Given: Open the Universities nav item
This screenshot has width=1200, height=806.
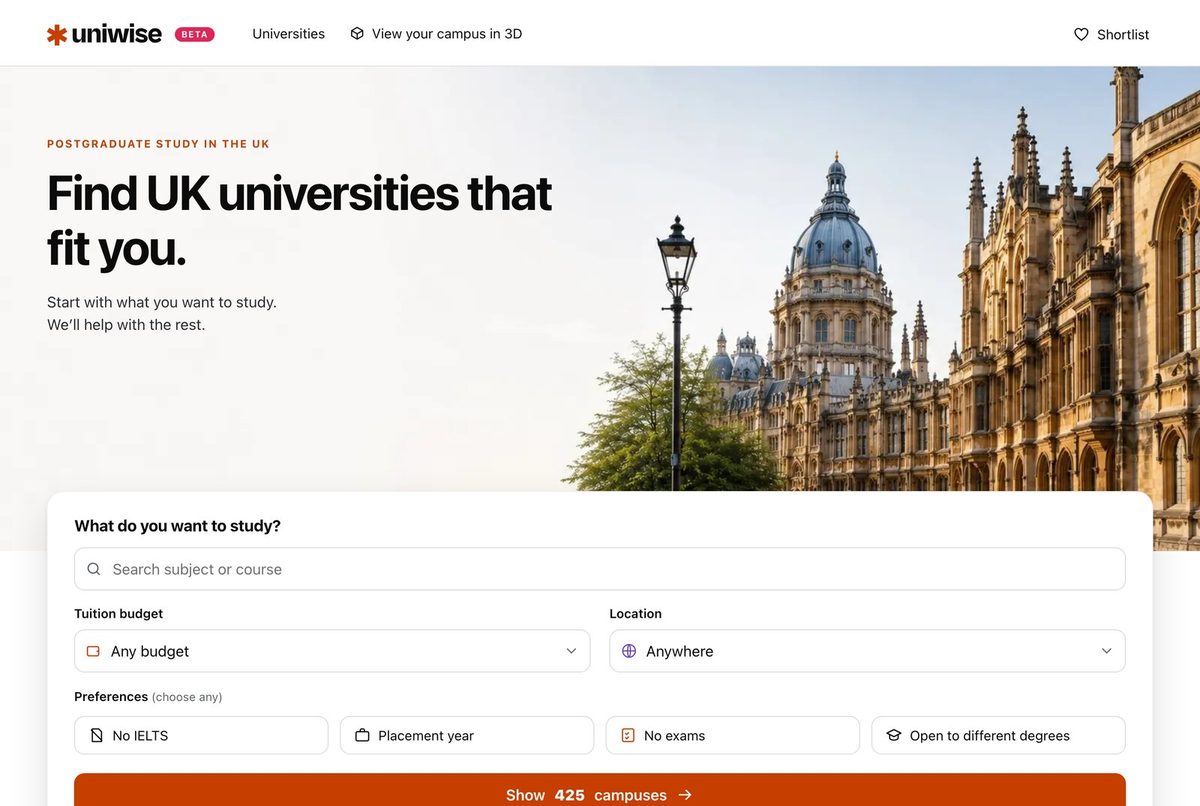Looking at the screenshot, I should click(288, 34).
